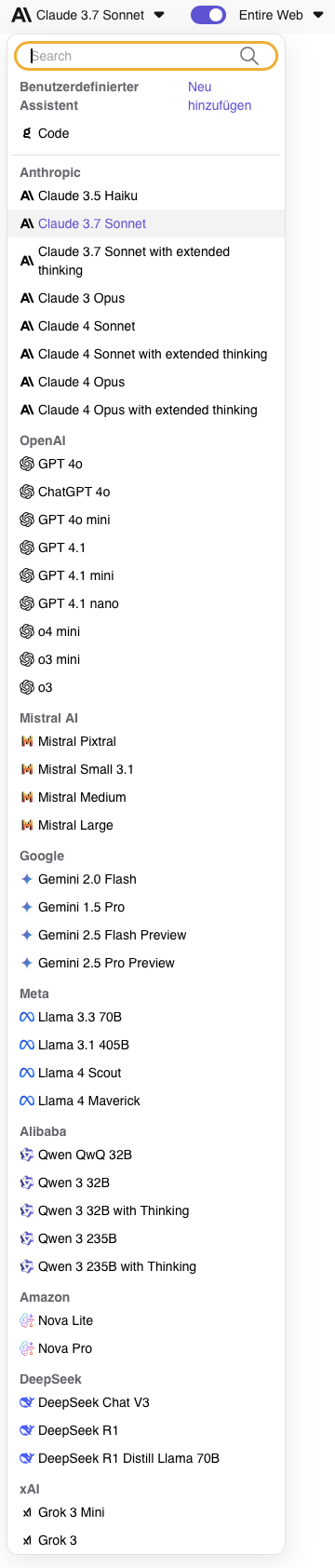The width and height of the screenshot is (335, 1568).
Task: Open the Claude 3.7 Sonnet model dropdown arrow
Action: [159, 15]
